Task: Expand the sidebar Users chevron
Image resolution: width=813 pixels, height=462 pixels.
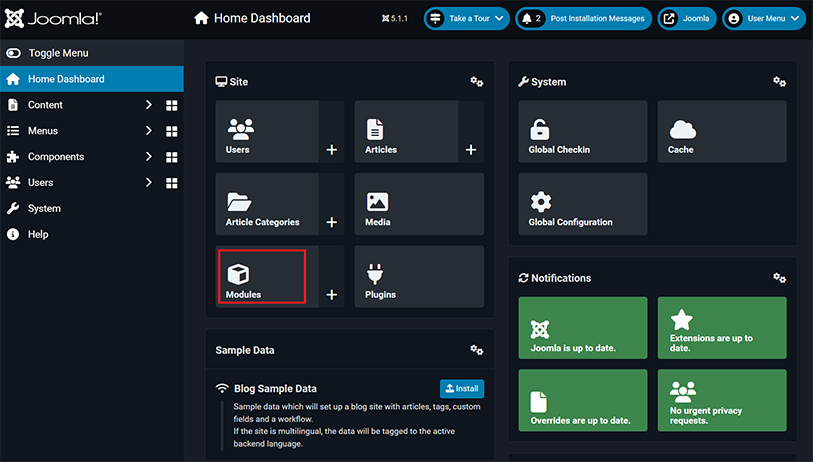Action: pyautogui.click(x=149, y=183)
